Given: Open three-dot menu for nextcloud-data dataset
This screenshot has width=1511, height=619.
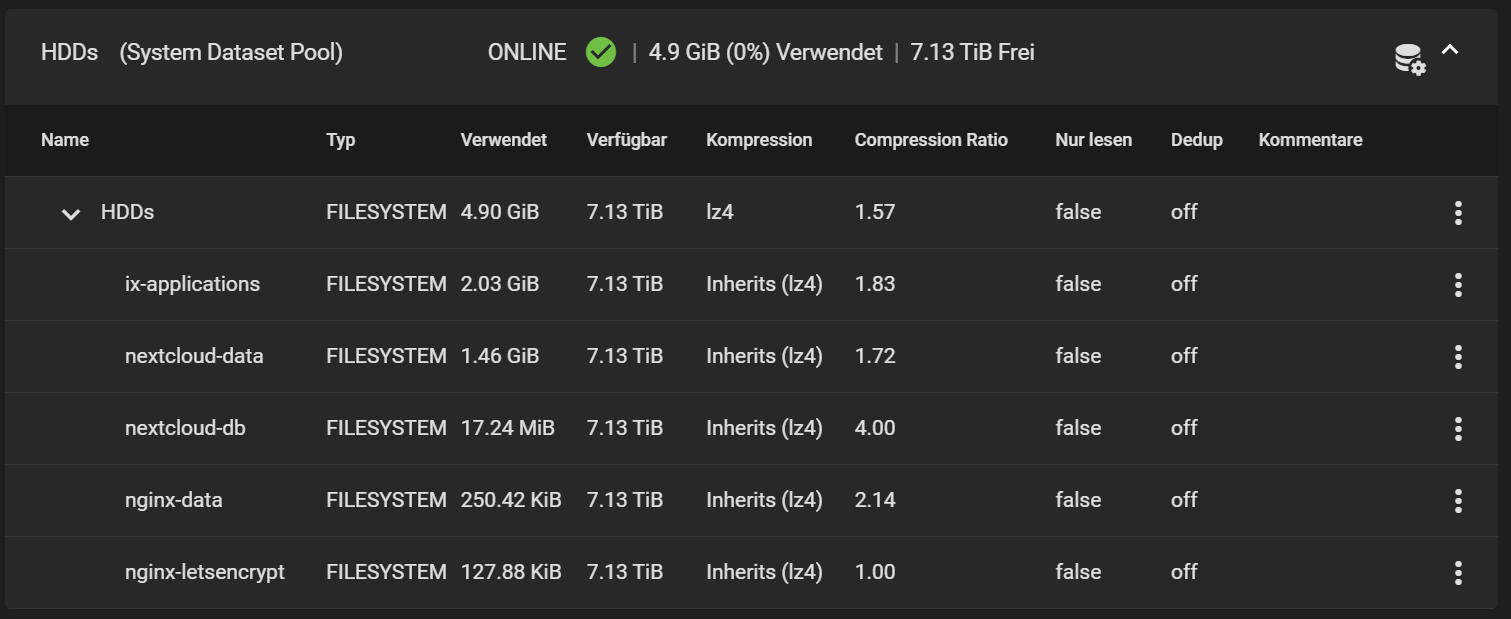Looking at the screenshot, I should [x=1458, y=356].
